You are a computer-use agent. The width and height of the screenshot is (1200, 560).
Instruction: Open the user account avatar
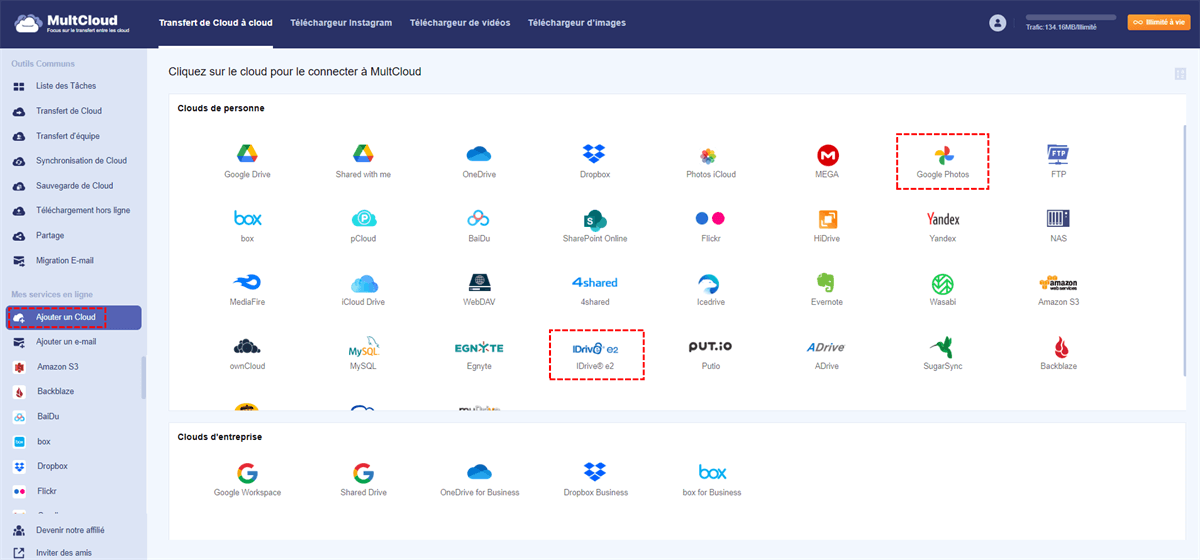click(997, 22)
